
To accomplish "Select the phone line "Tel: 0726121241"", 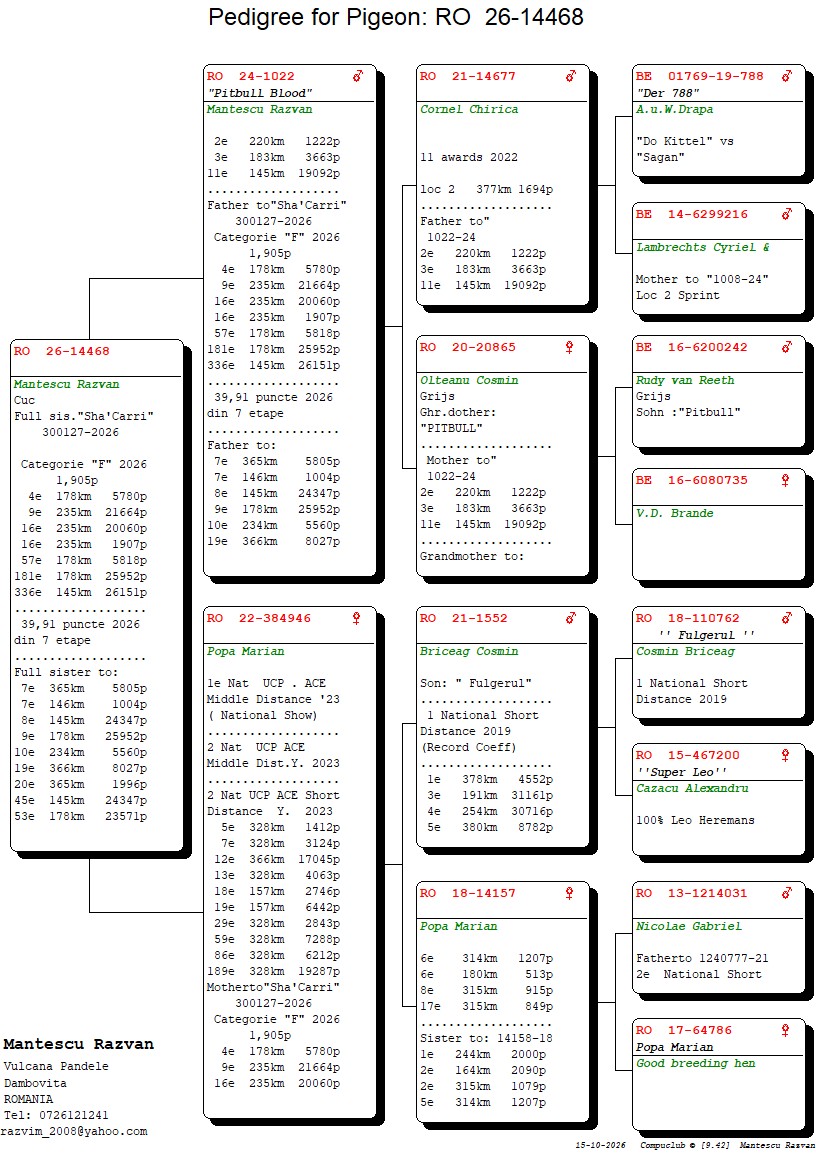I will click(56, 1115).
